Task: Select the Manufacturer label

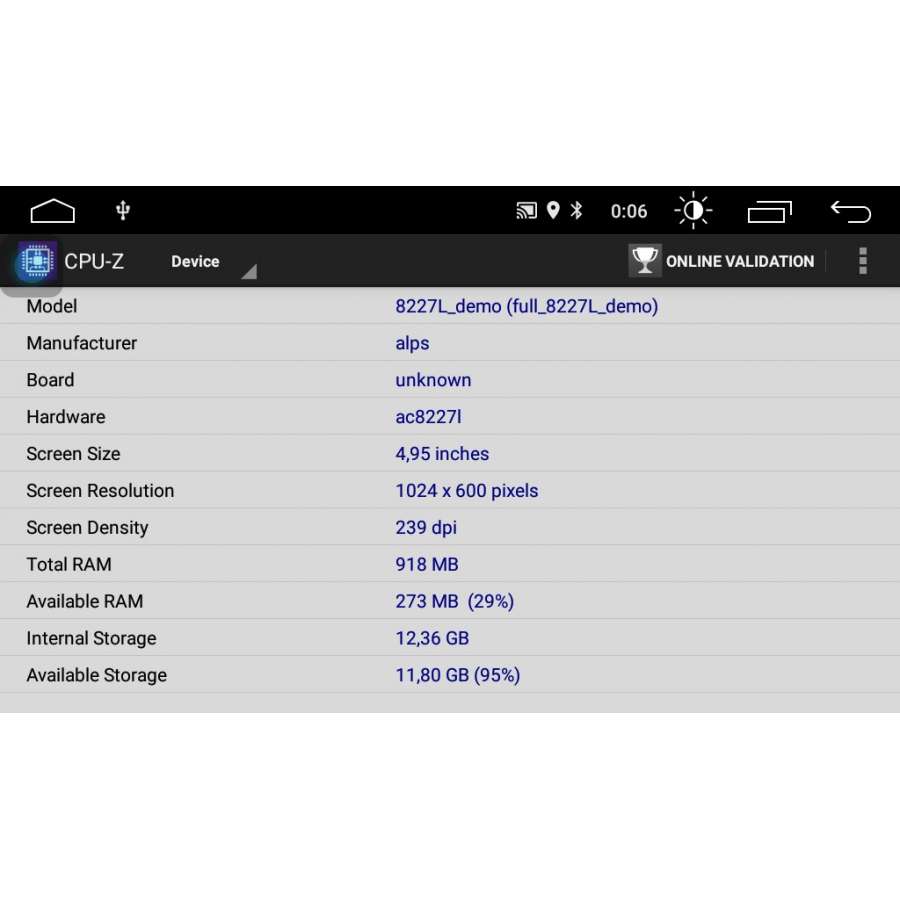Action: click(x=82, y=343)
